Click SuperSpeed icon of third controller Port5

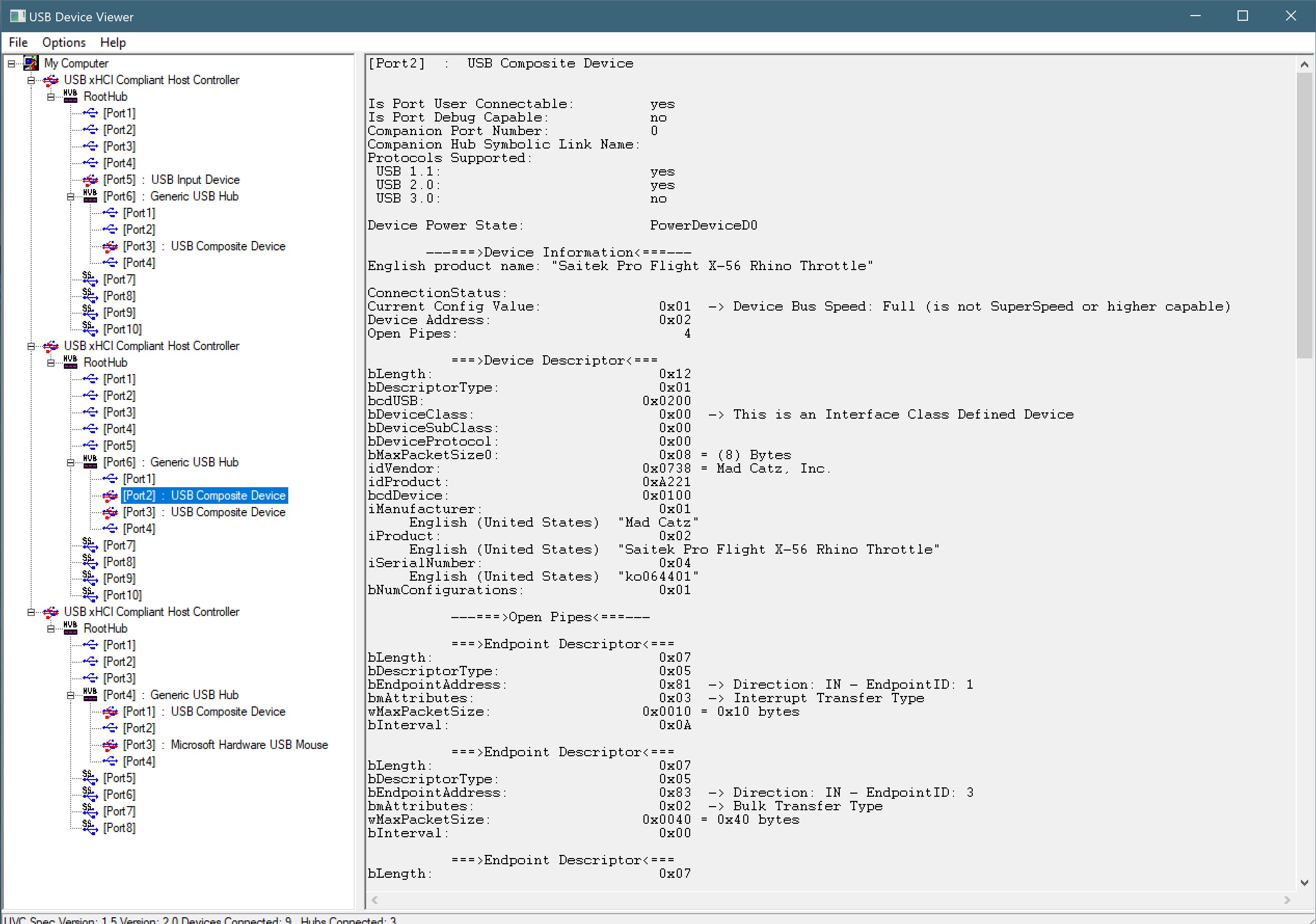[90, 778]
